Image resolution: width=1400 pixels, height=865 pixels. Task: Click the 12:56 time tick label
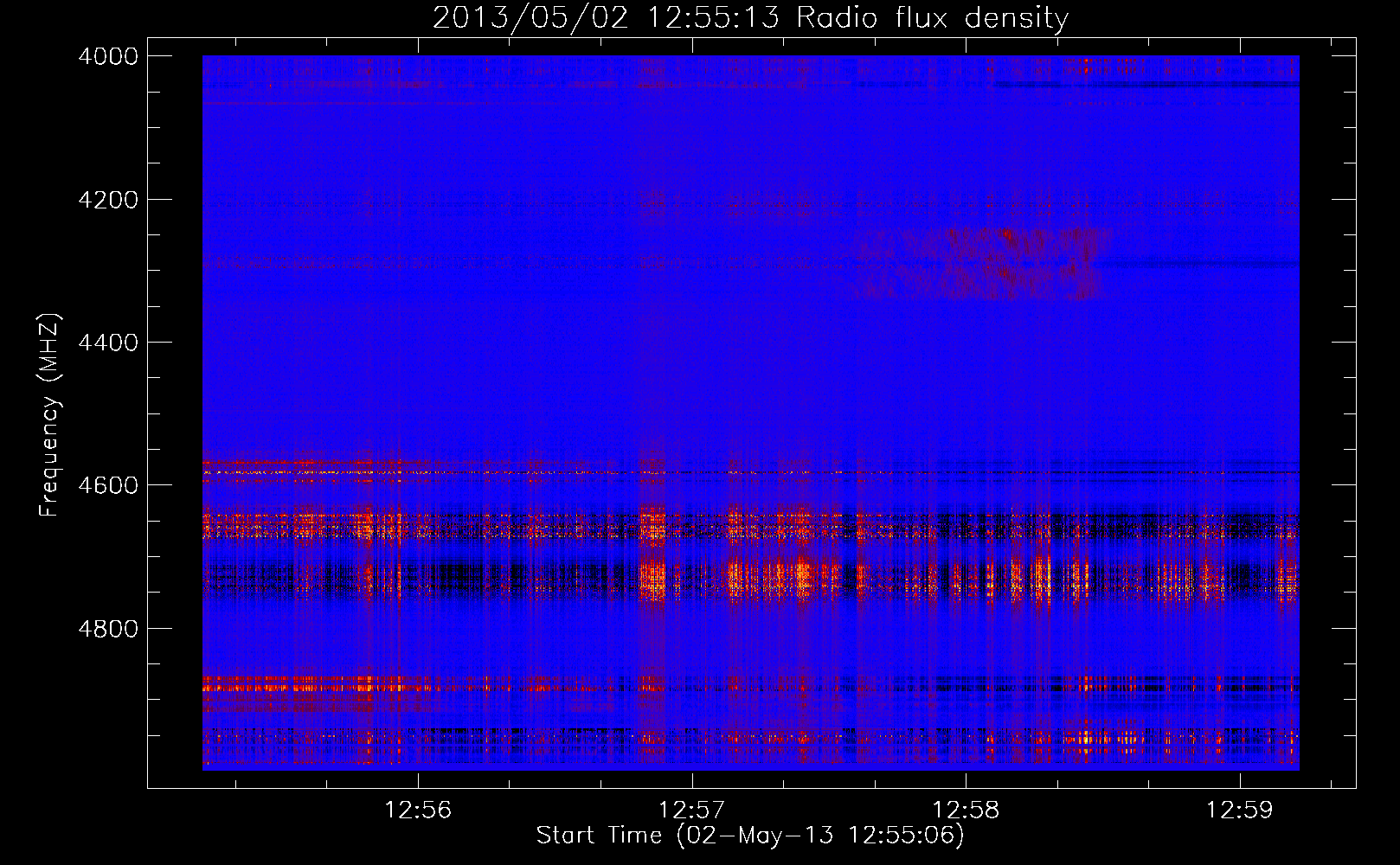pos(419,811)
